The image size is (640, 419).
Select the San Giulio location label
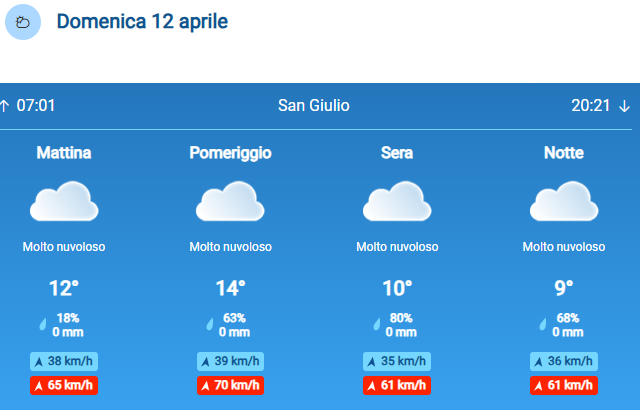[314, 106]
